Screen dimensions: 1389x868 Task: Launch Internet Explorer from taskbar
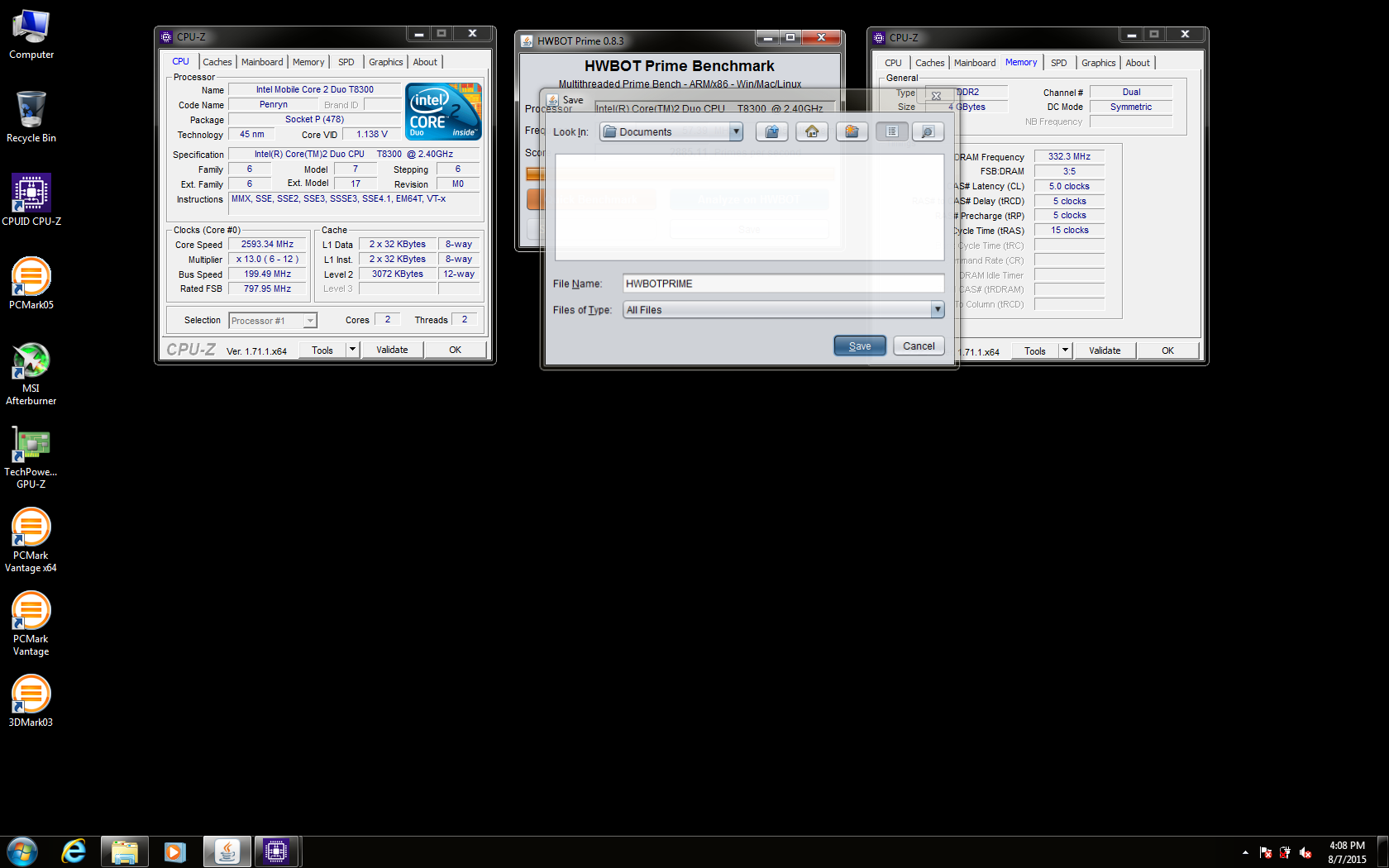(x=74, y=851)
